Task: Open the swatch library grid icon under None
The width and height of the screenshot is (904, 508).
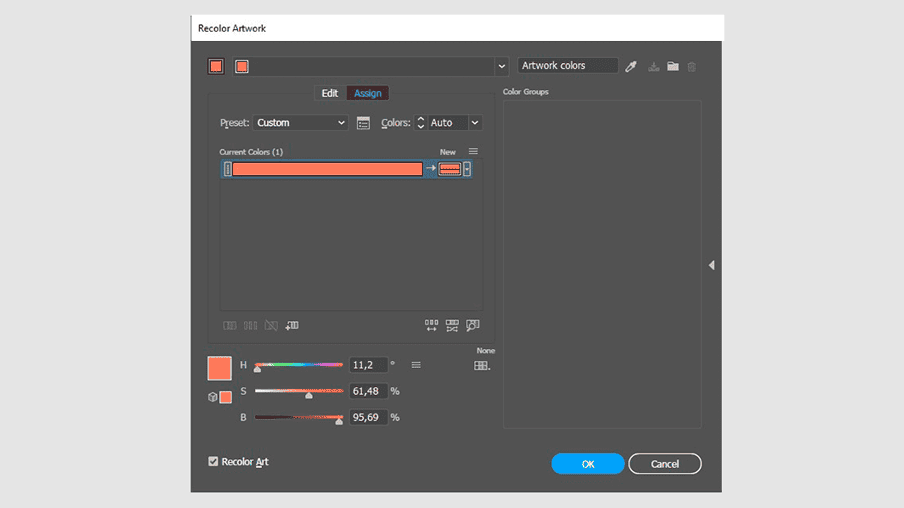Action: [482, 366]
